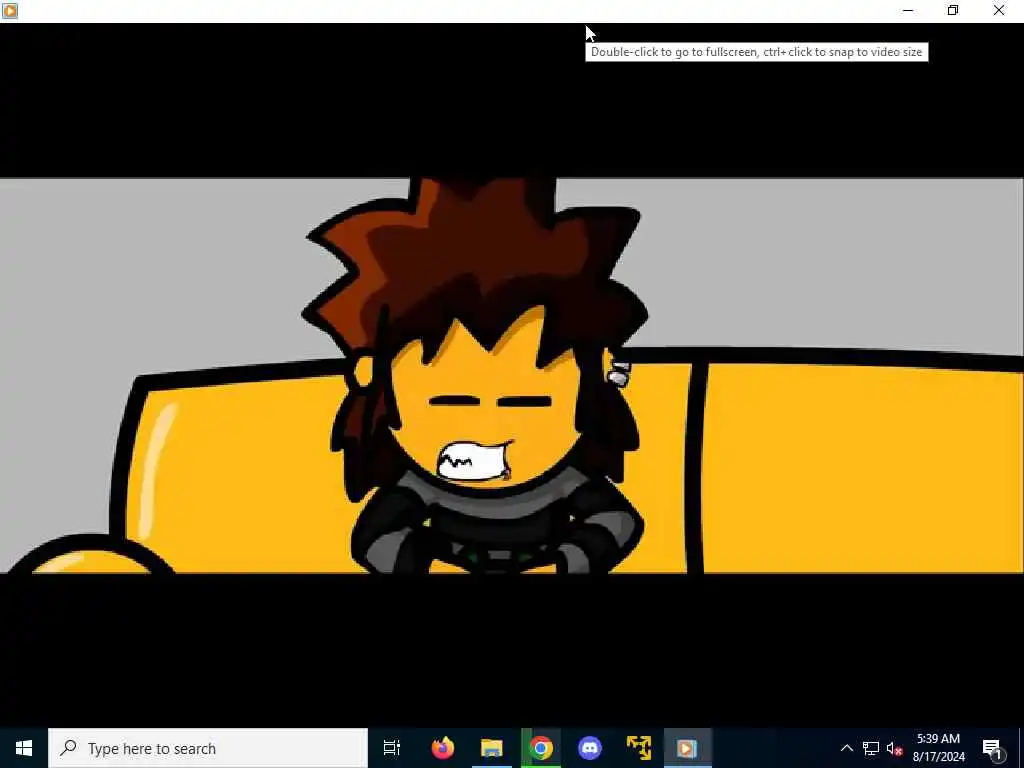Open Task View from the taskbar

point(392,748)
